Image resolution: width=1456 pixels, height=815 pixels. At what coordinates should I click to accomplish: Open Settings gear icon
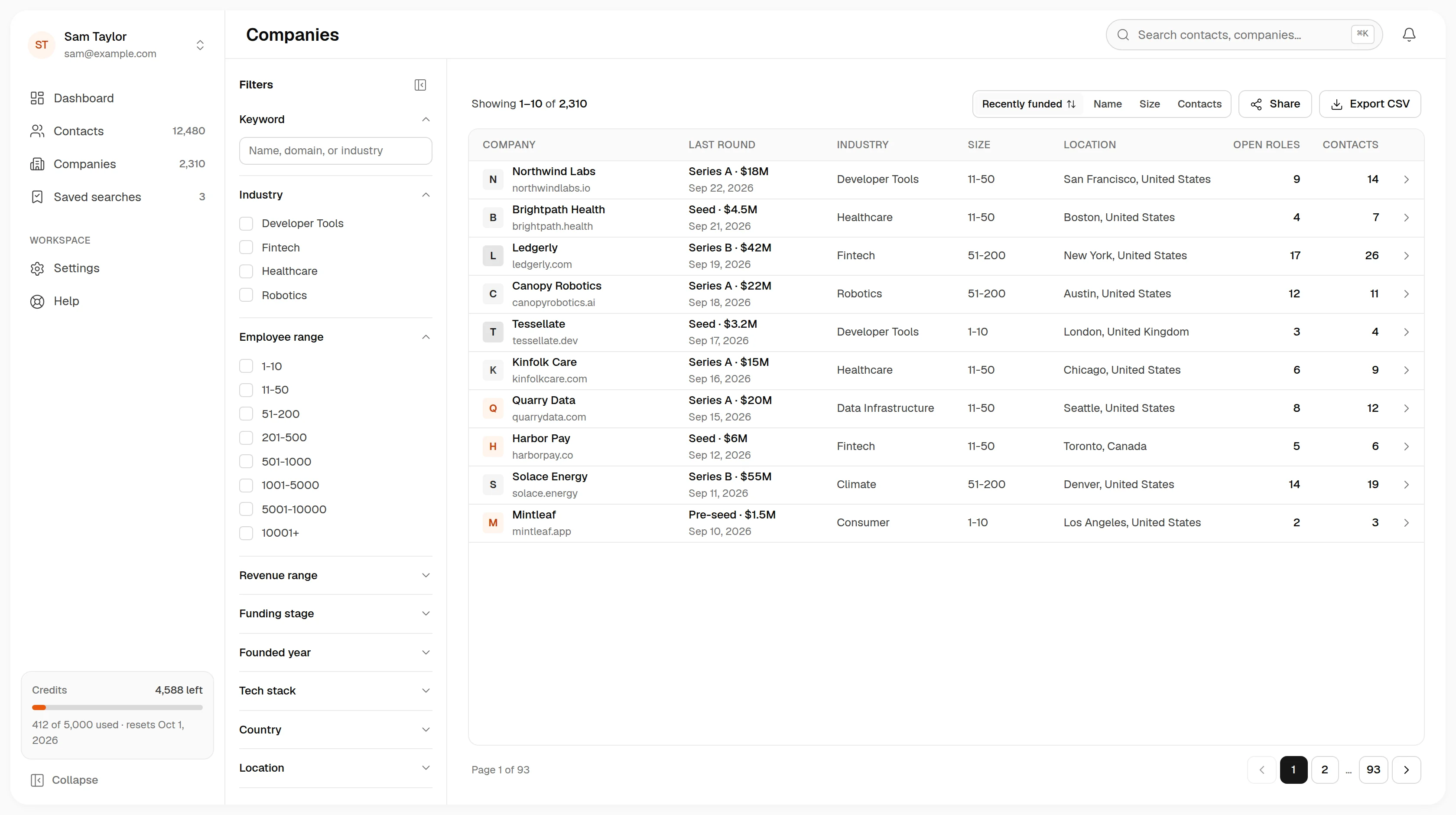coord(37,269)
